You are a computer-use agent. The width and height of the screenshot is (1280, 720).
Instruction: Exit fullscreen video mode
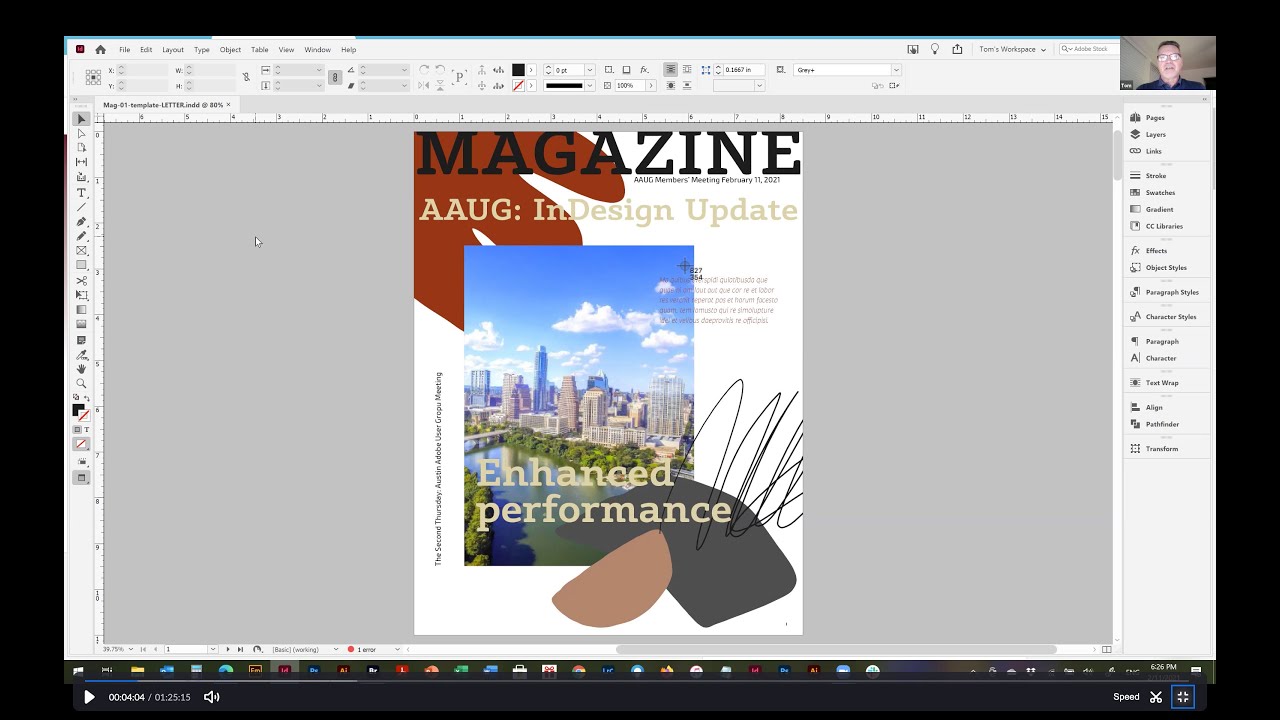[1183, 697]
